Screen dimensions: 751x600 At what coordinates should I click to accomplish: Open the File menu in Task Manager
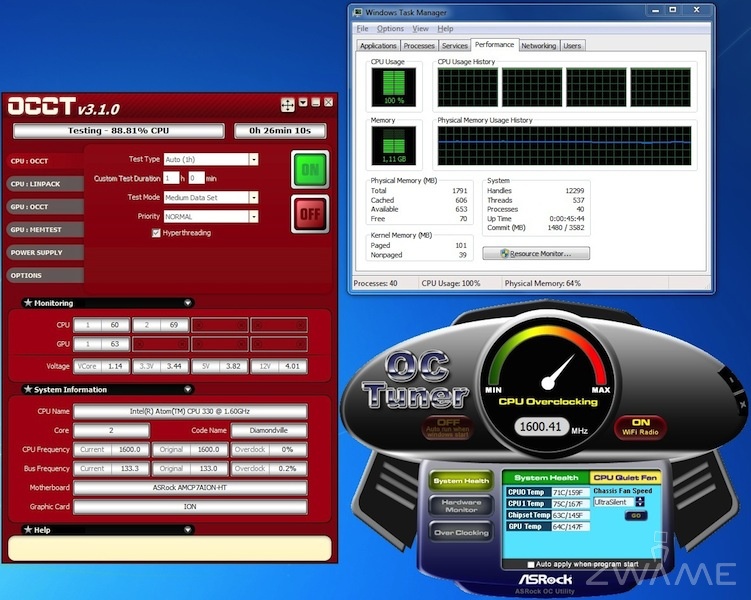[x=362, y=29]
